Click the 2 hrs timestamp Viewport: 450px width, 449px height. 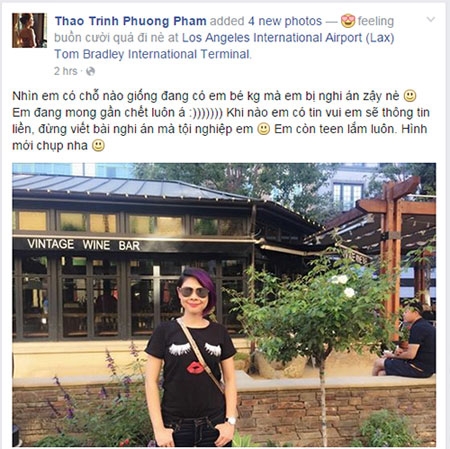(66, 71)
